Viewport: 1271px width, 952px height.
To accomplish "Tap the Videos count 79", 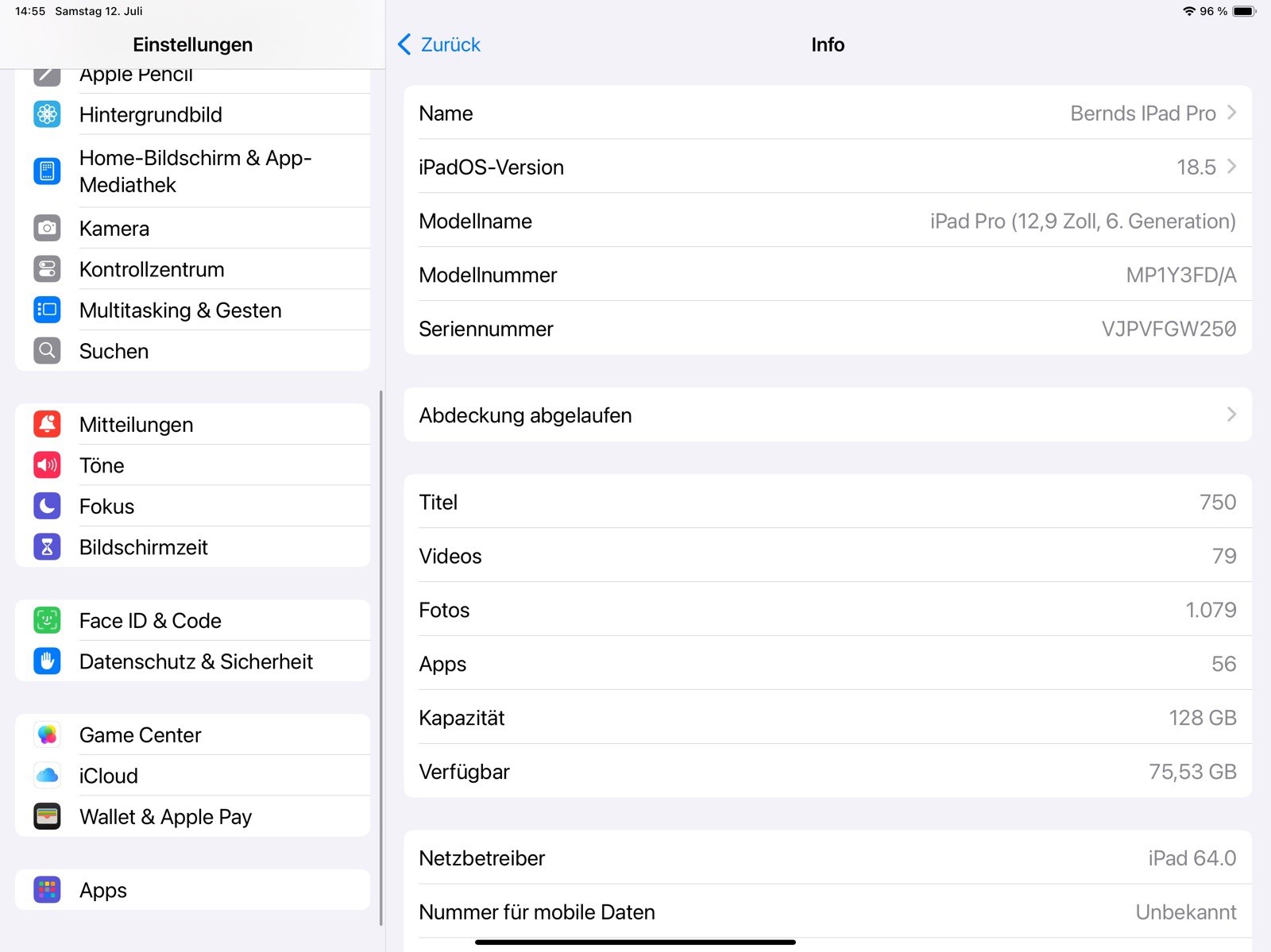I will point(1224,557).
